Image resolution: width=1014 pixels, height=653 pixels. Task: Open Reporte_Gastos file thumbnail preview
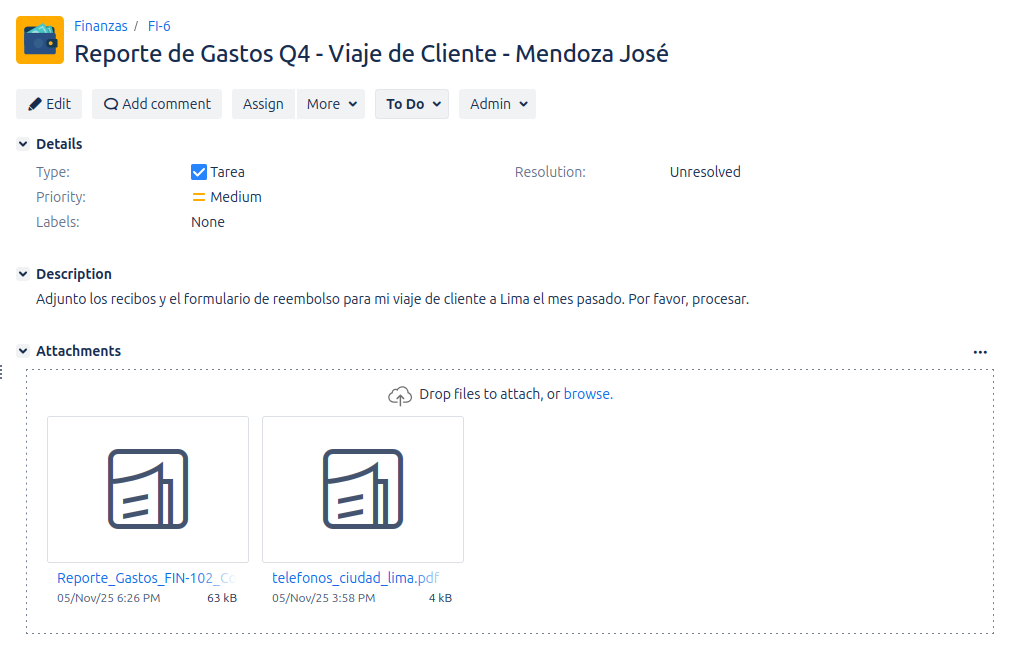(x=148, y=489)
